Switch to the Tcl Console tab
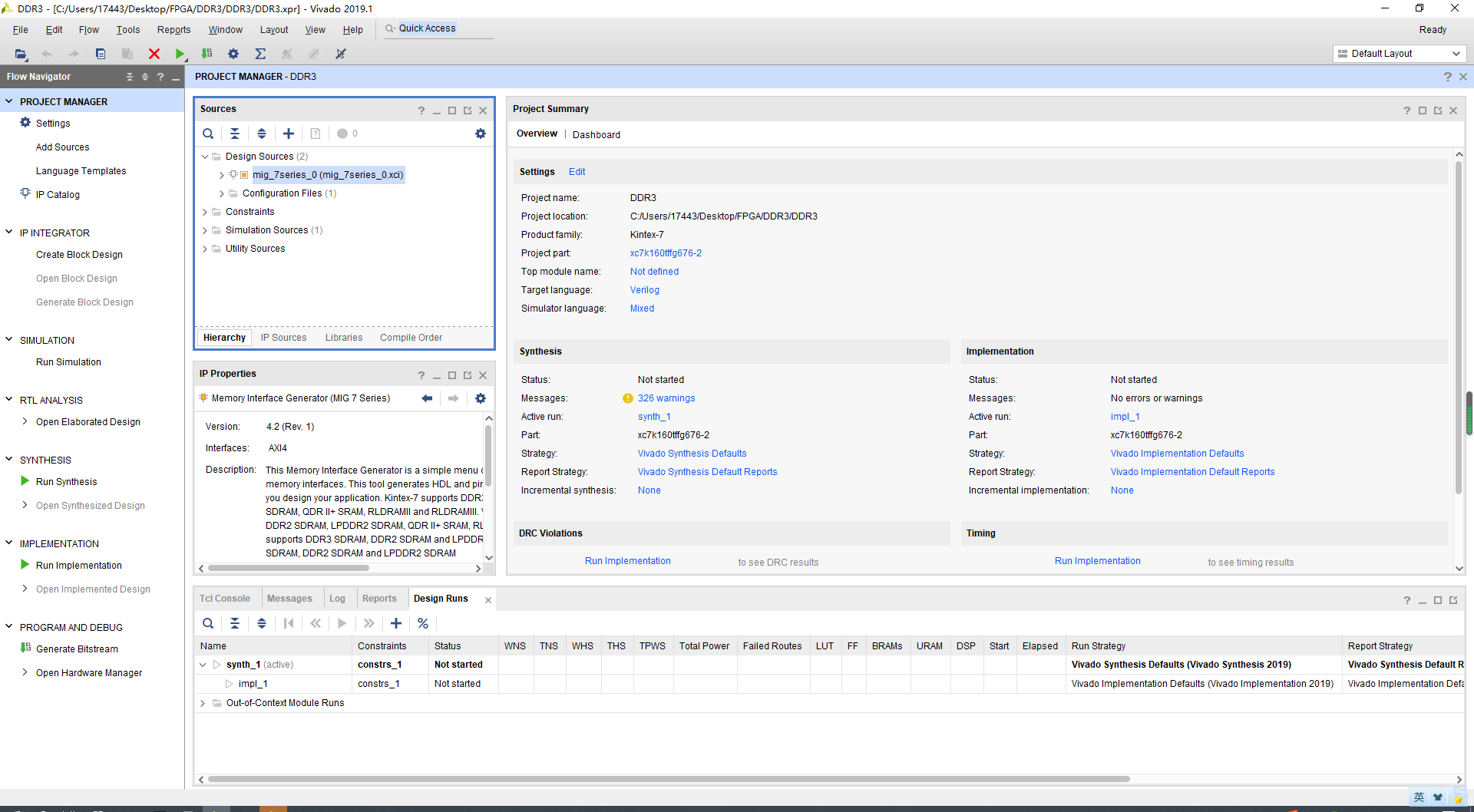The image size is (1474, 812). (225, 598)
